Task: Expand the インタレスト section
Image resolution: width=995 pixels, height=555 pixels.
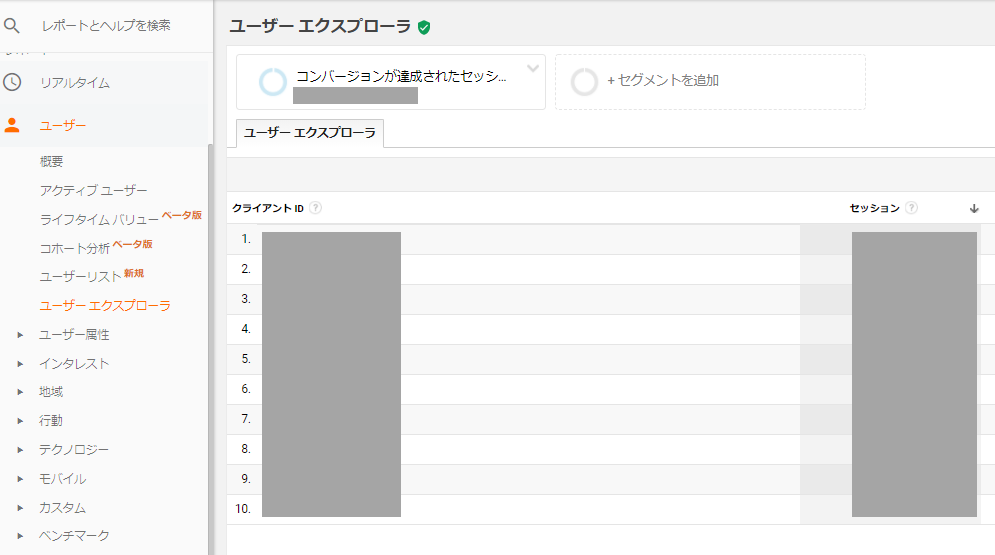Action: pyautogui.click(x=20, y=364)
